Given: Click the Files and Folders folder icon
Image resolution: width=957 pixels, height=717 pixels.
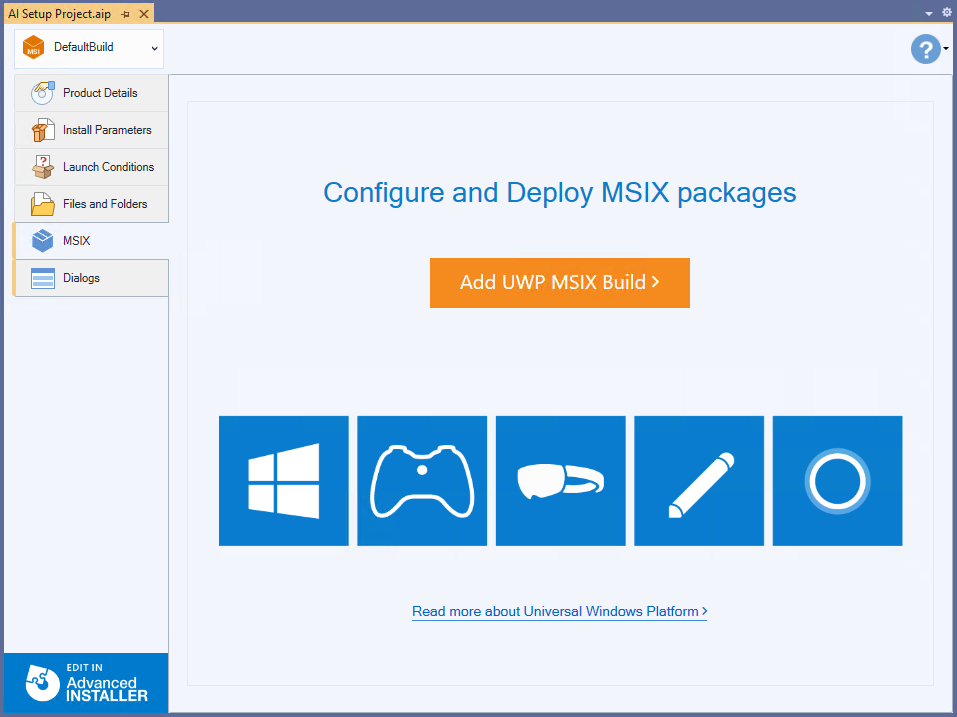Looking at the screenshot, I should pos(43,204).
